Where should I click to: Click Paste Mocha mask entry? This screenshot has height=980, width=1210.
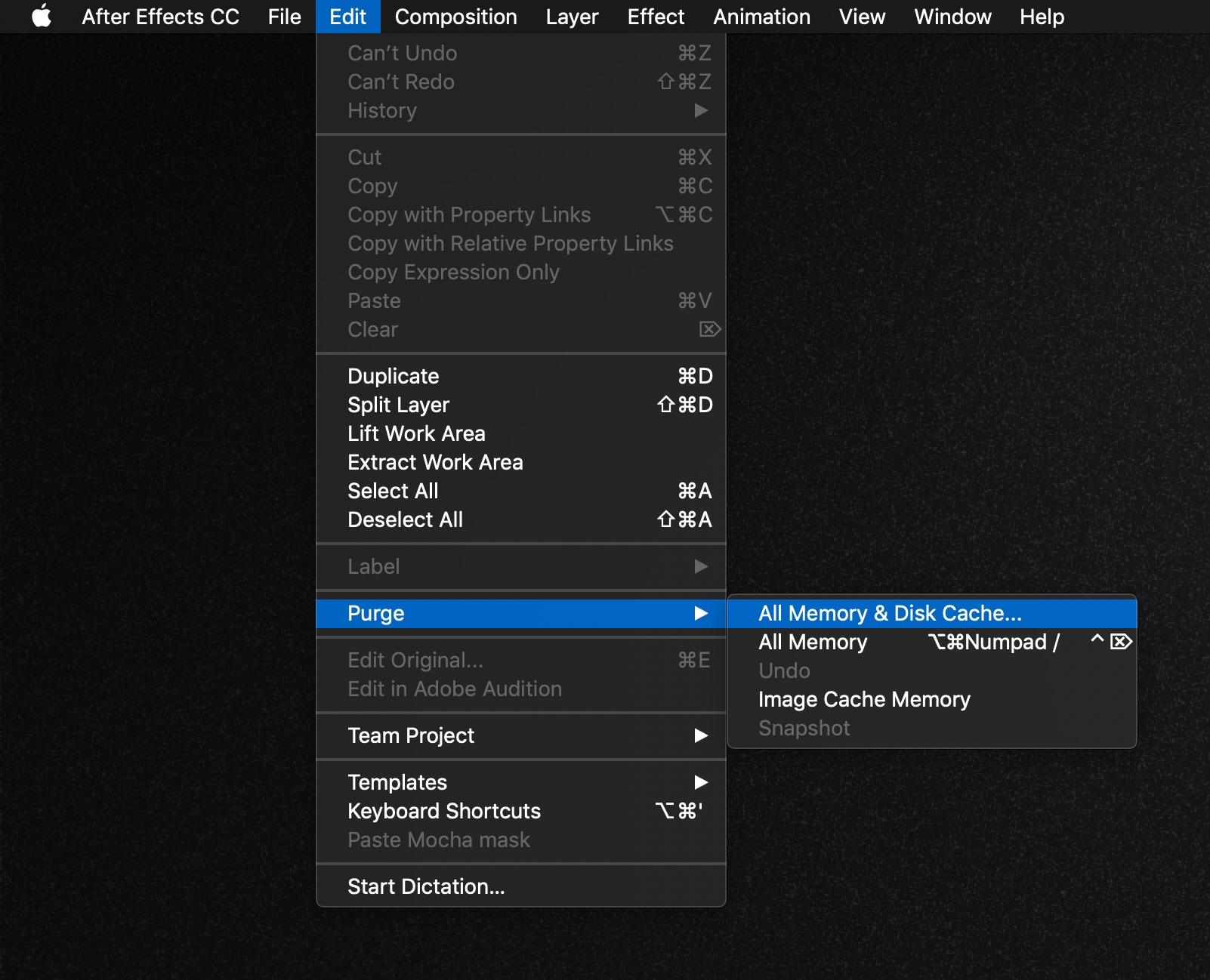click(521, 840)
